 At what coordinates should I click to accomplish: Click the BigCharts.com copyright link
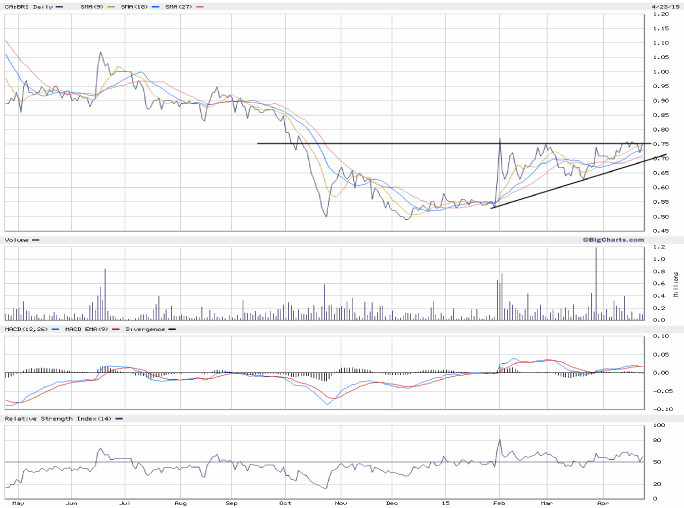click(x=611, y=239)
